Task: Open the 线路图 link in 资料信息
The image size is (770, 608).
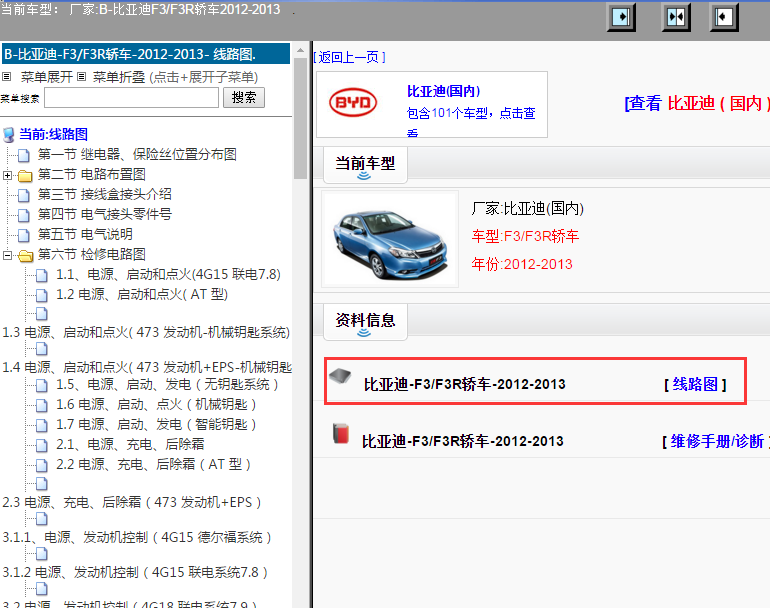Action: point(695,384)
